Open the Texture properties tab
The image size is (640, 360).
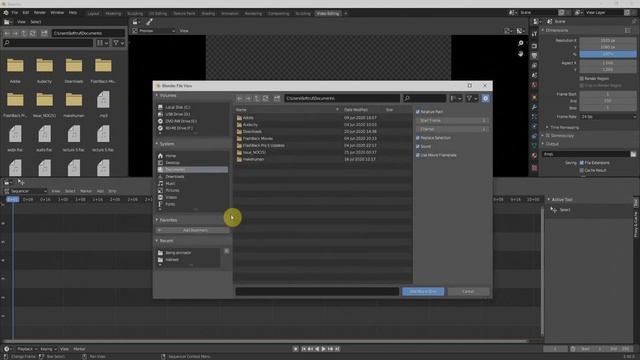(x=534, y=168)
